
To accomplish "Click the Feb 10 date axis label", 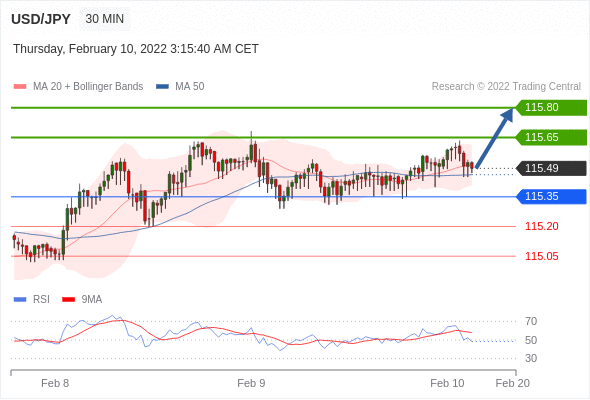I will tap(447, 383).
